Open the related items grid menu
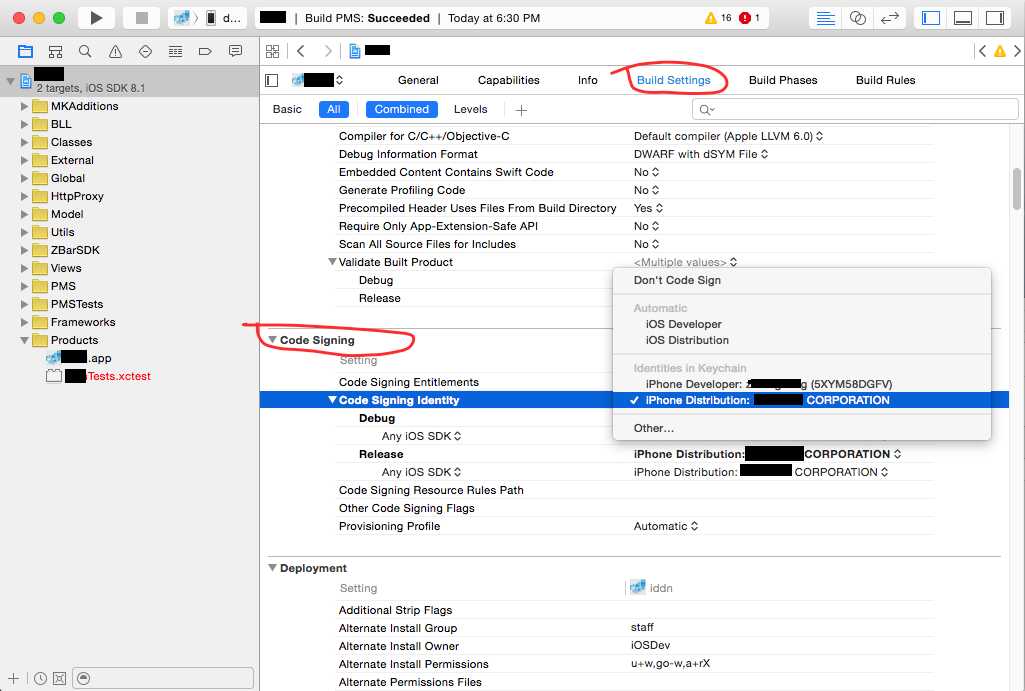The image size is (1025, 691). point(273,51)
